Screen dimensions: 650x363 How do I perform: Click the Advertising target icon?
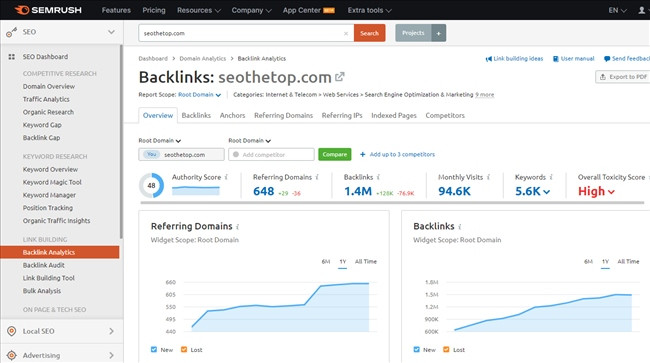(x=12, y=355)
